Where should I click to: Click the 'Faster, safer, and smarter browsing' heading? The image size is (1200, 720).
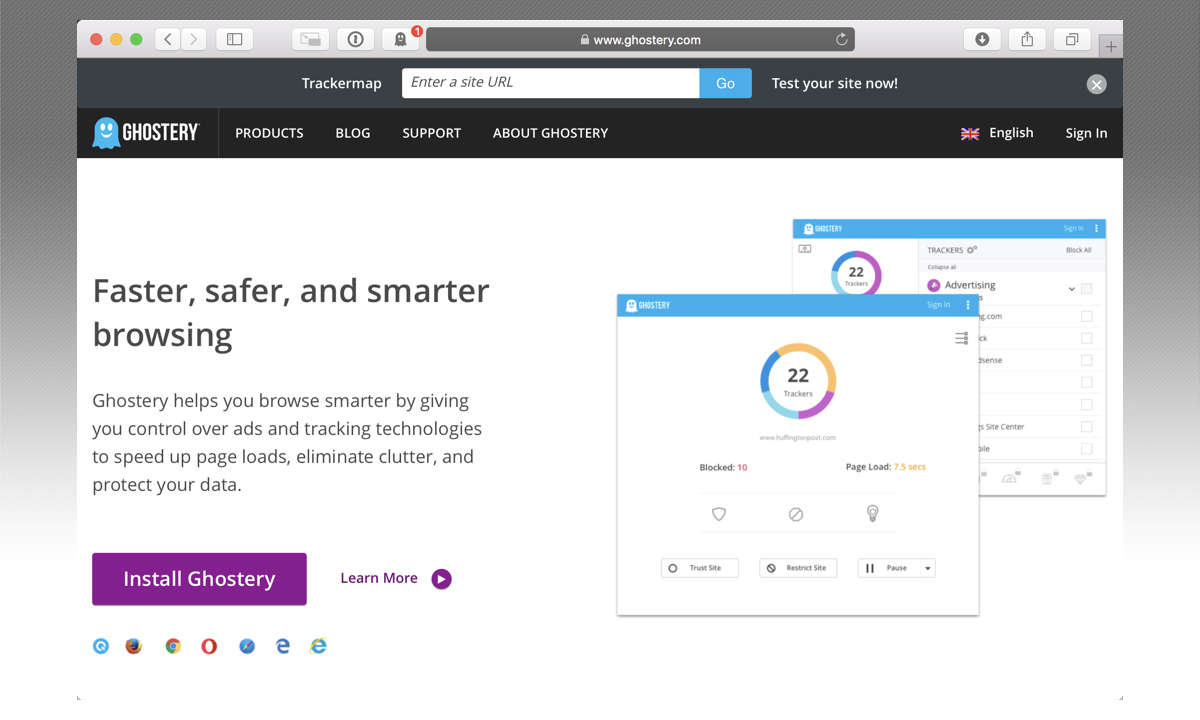(x=291, y=312)
